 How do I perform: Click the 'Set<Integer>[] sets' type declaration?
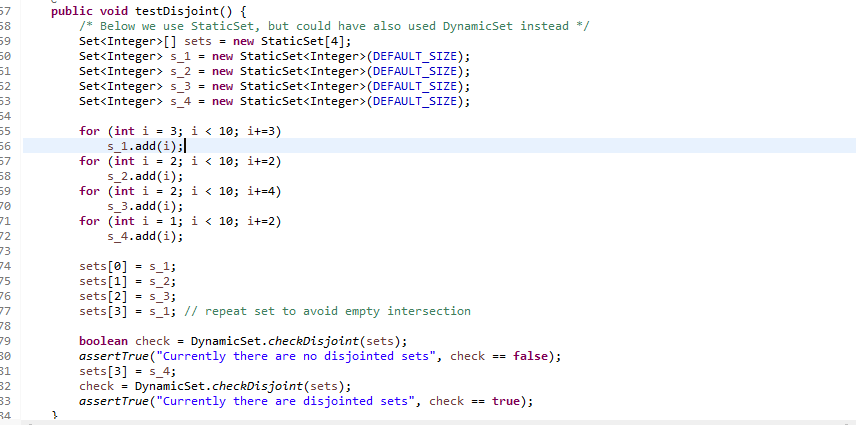[145, 41]
